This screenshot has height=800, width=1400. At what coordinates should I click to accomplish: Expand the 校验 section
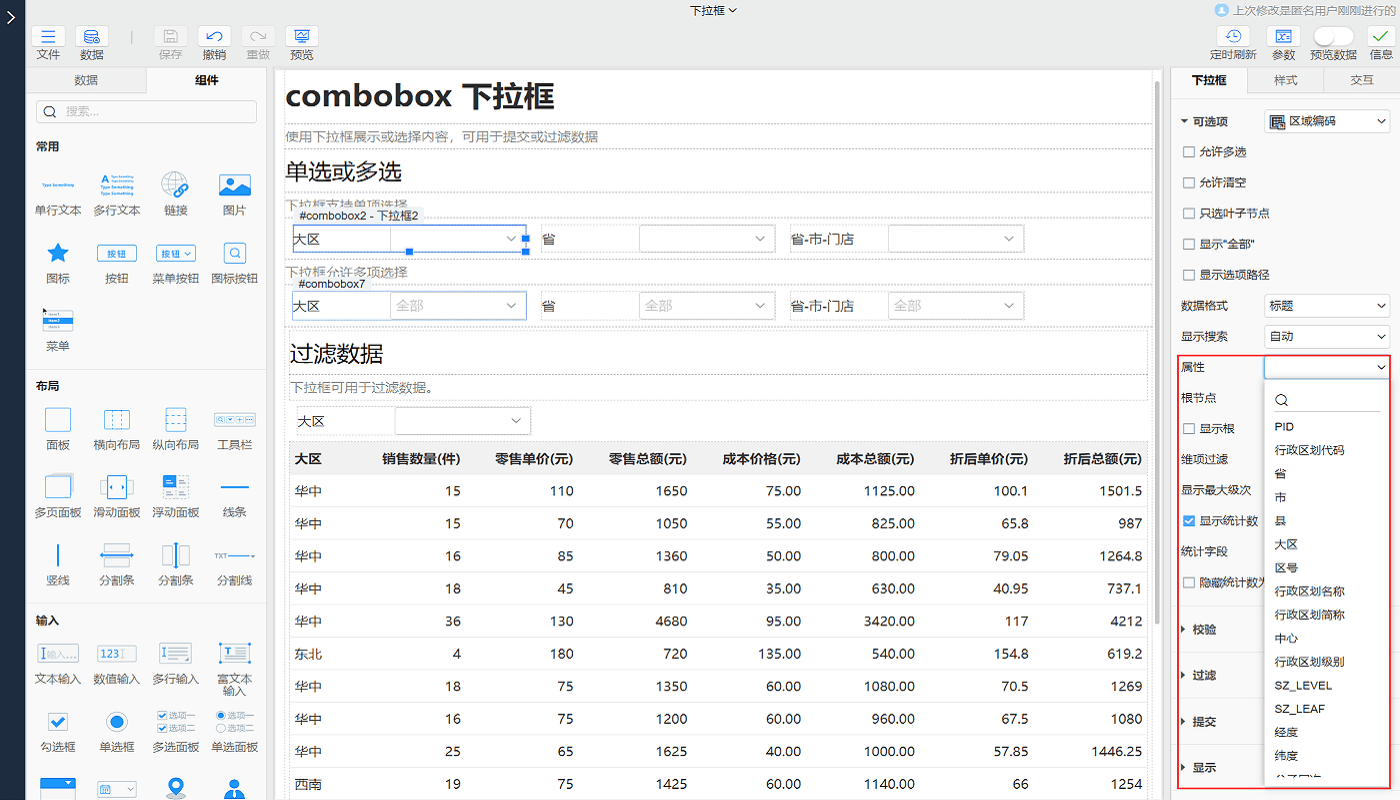click(1204, 630)
